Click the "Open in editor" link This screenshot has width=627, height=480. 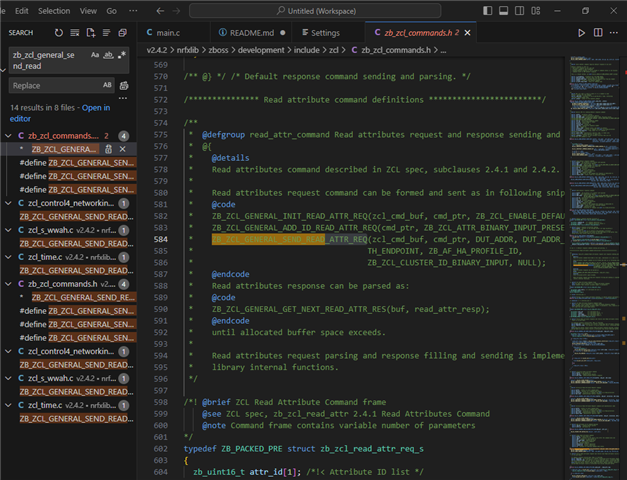(96, 107)
